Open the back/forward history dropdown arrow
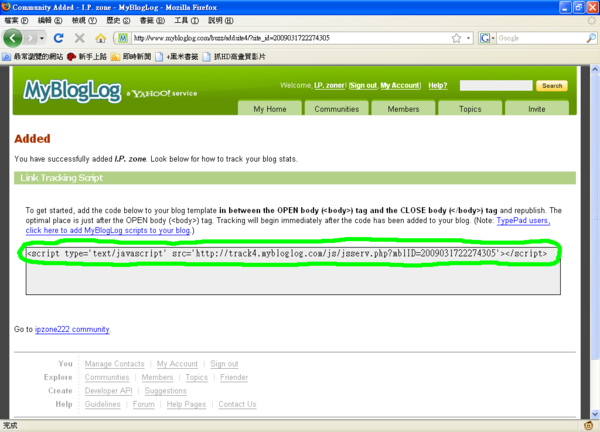 (41, 38)
